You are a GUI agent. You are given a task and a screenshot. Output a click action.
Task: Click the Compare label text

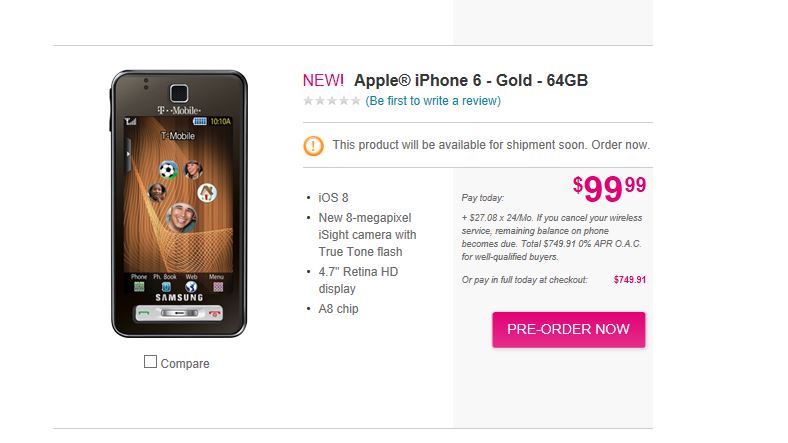pos(185,364)
